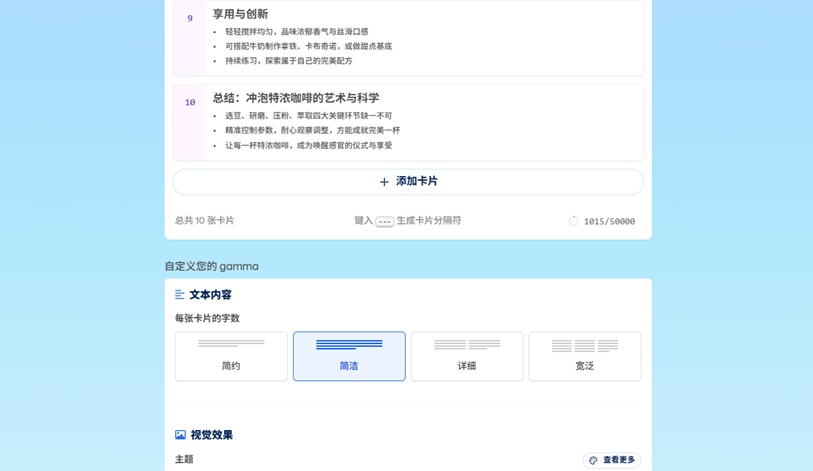
Task: Choose the 宽泛 text amount option
Action: pos(585,356)
